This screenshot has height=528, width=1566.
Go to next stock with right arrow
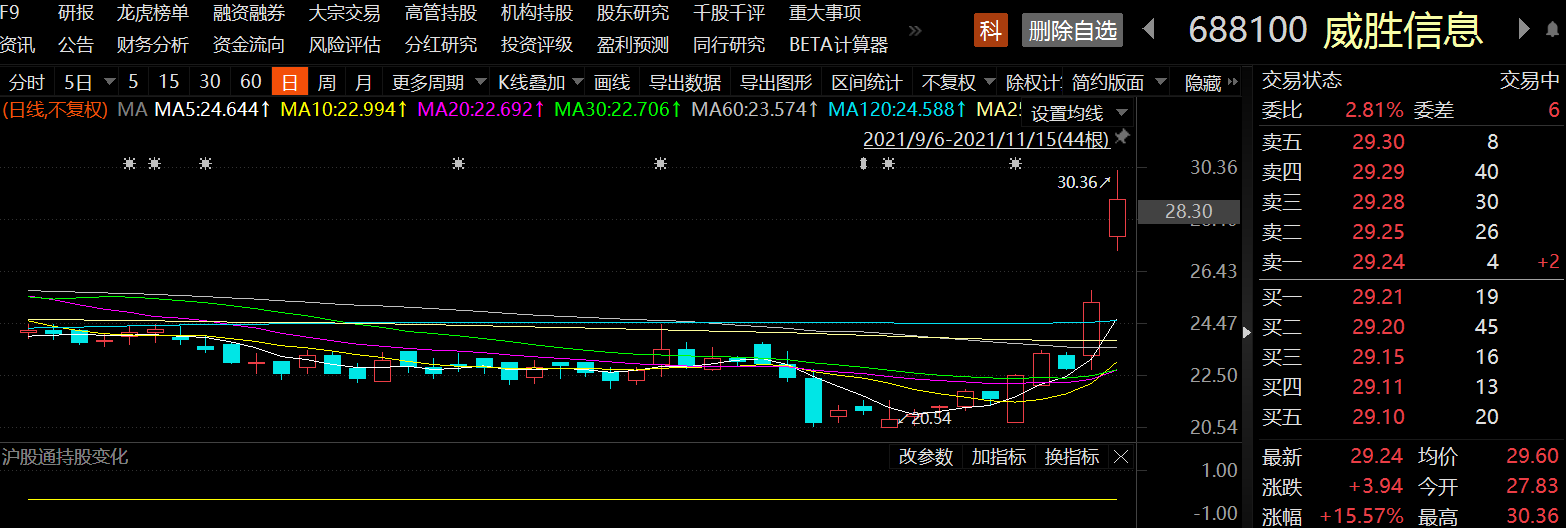click(x=1523, y=30)
